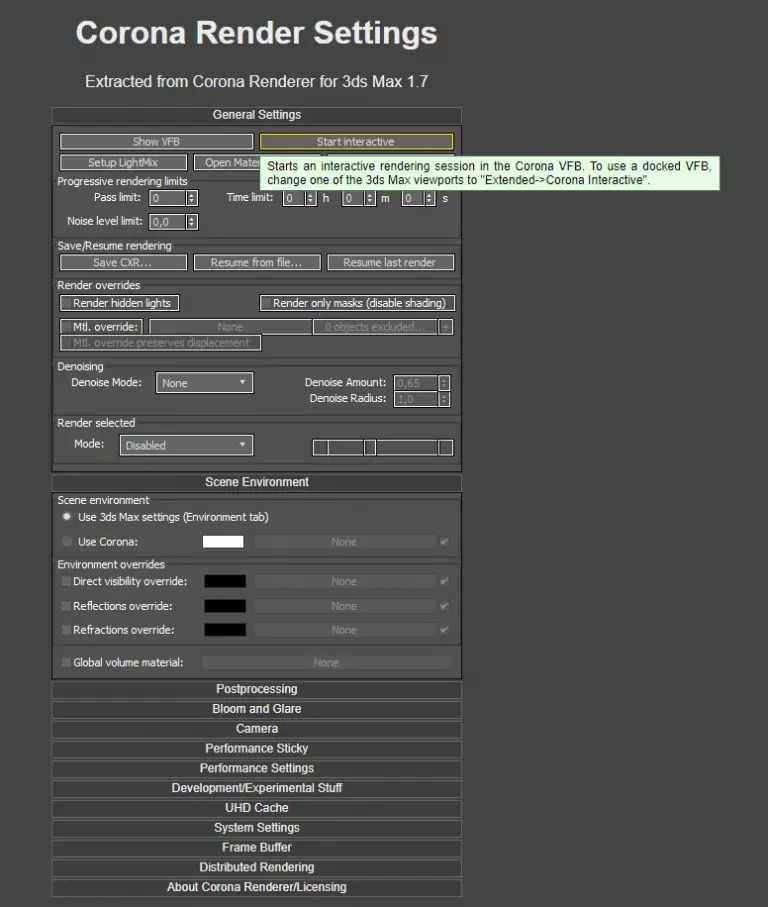The height and width of the screenshot is (907, 768).
Task: Enable Global volume material checkbox
Action: (67, 662)
